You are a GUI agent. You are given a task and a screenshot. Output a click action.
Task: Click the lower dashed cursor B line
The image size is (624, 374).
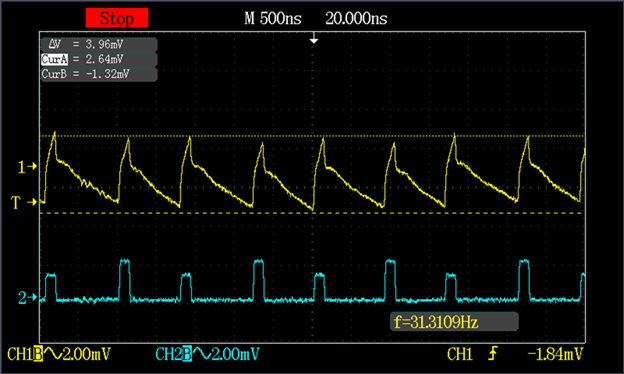(312, 213)
